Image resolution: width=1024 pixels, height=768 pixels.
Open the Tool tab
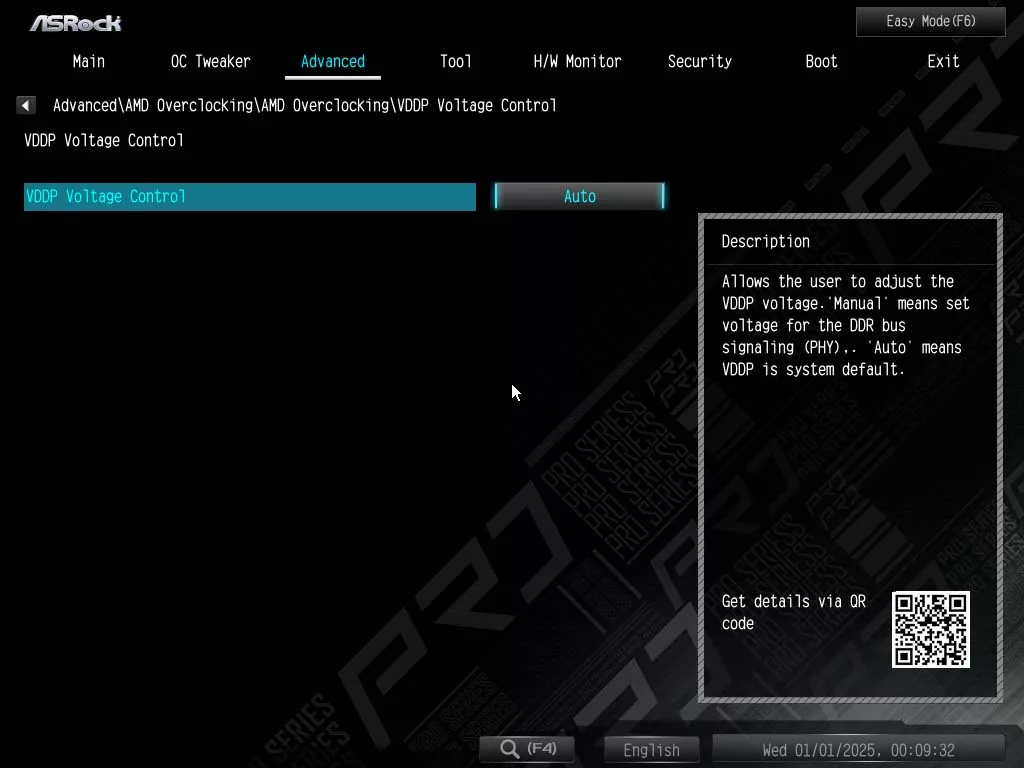tap(455, 61)
